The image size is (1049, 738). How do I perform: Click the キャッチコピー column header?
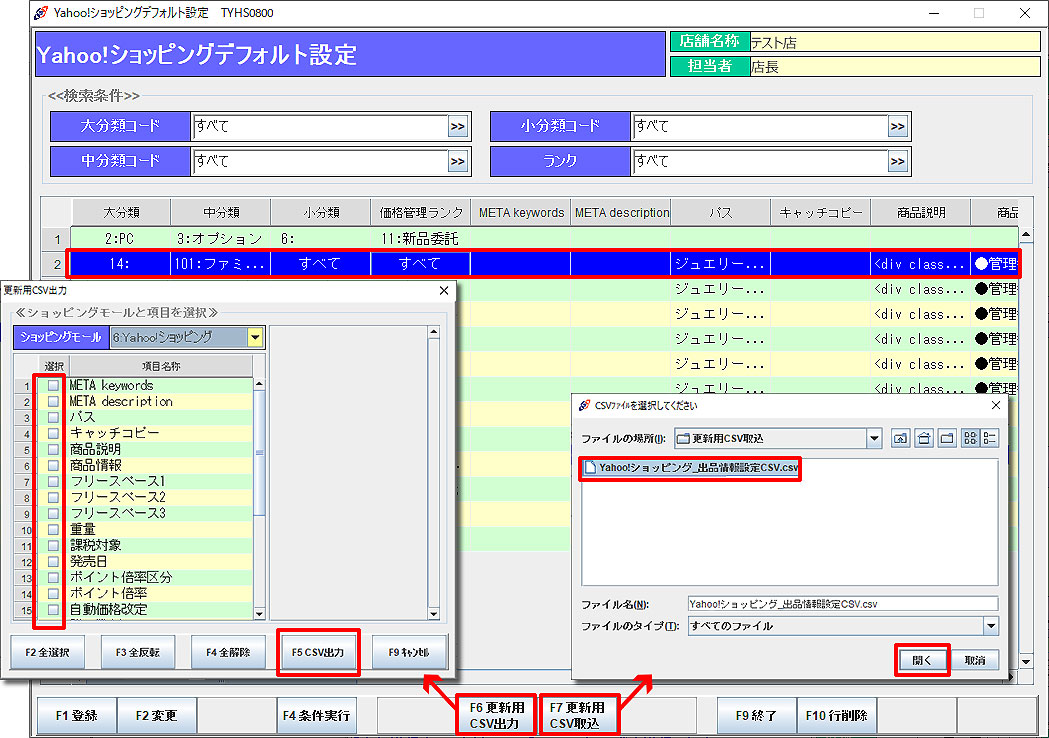pos(820,213)
